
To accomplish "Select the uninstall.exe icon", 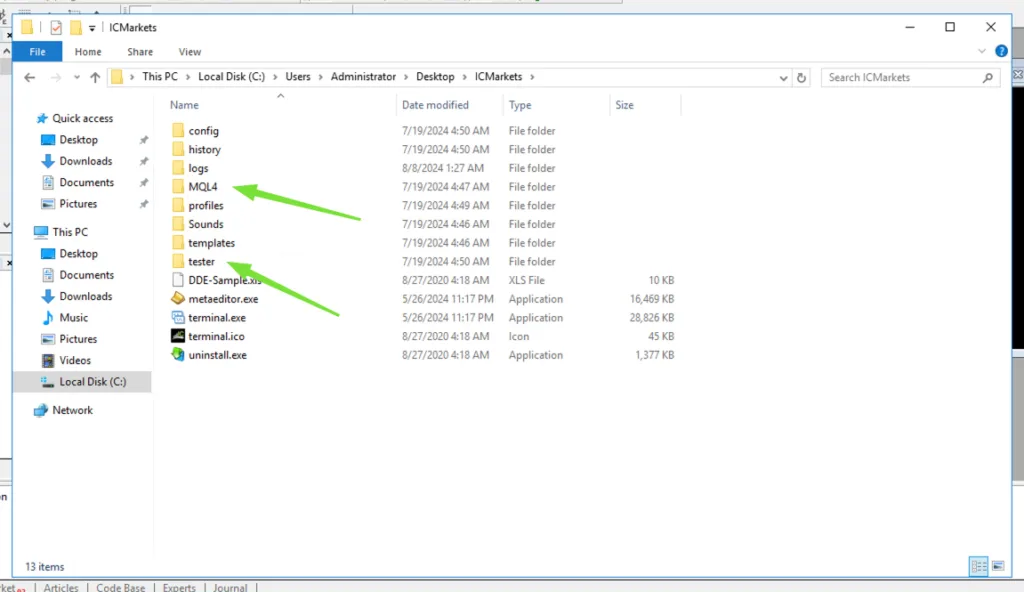I will tap(179, 355).
